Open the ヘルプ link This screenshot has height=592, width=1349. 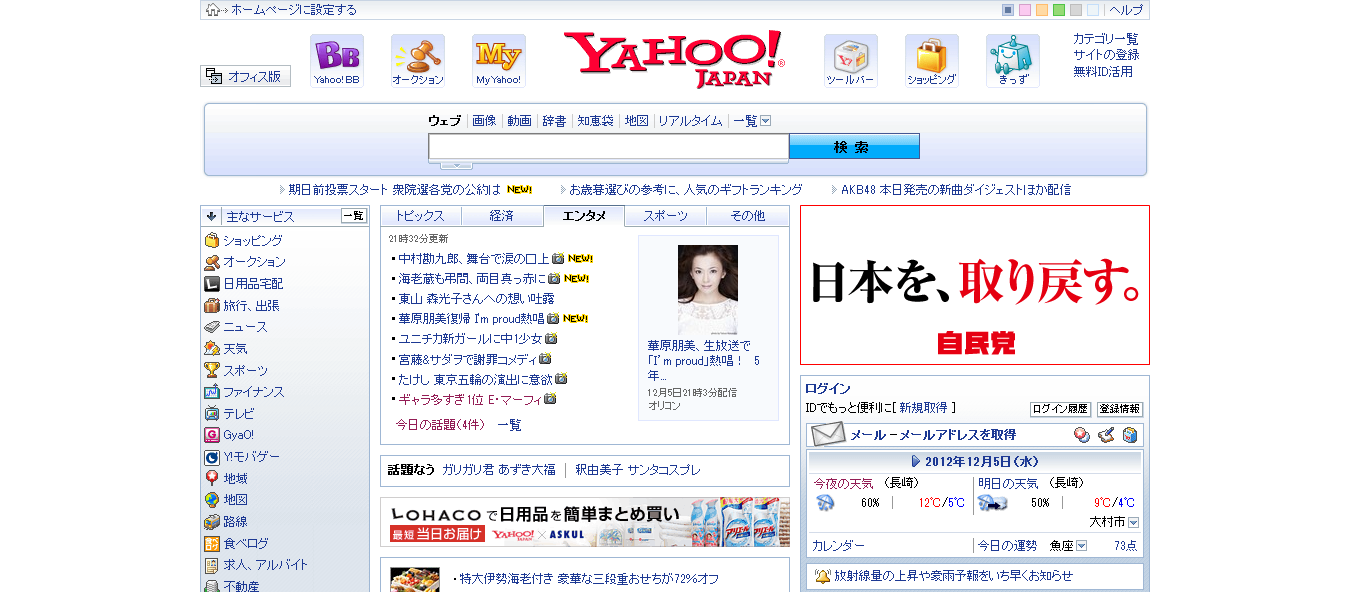tap(1126, 10)
